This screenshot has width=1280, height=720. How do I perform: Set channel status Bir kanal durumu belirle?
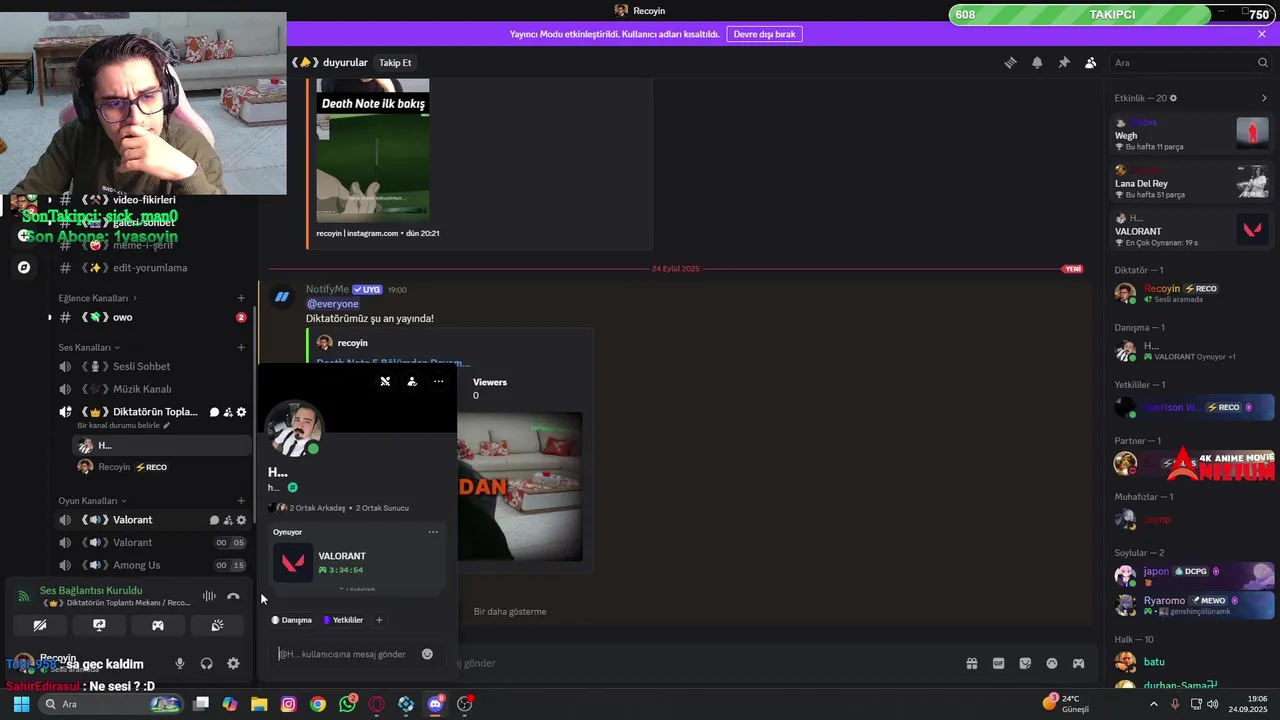pyautogui.click(x=124, y=426)
